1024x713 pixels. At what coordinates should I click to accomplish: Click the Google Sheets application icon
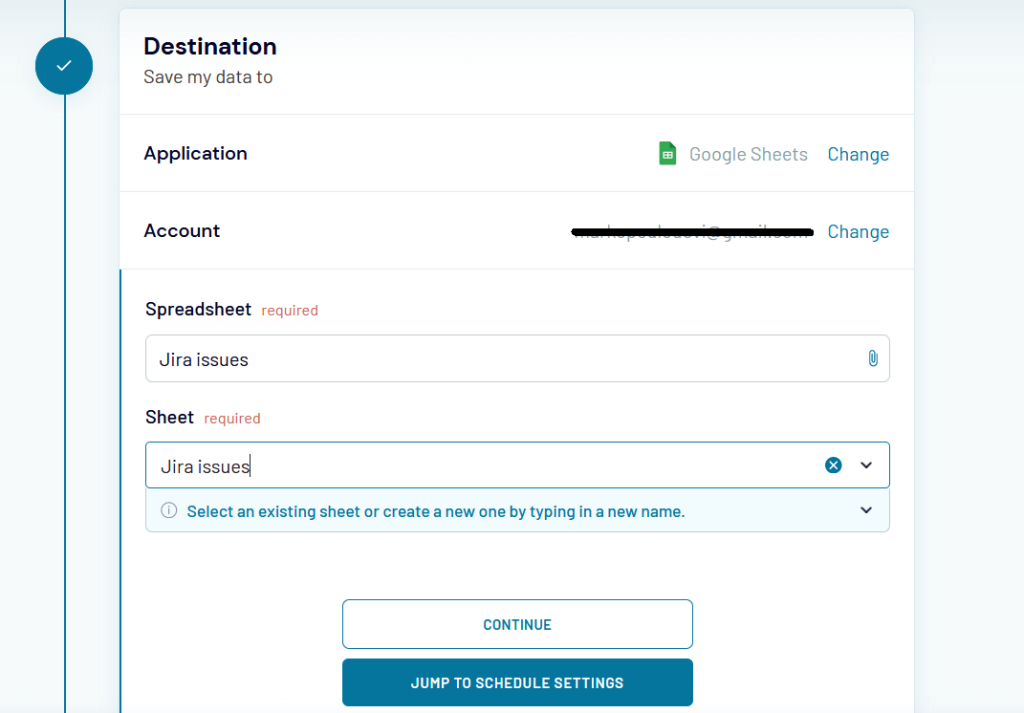(667, 154)
